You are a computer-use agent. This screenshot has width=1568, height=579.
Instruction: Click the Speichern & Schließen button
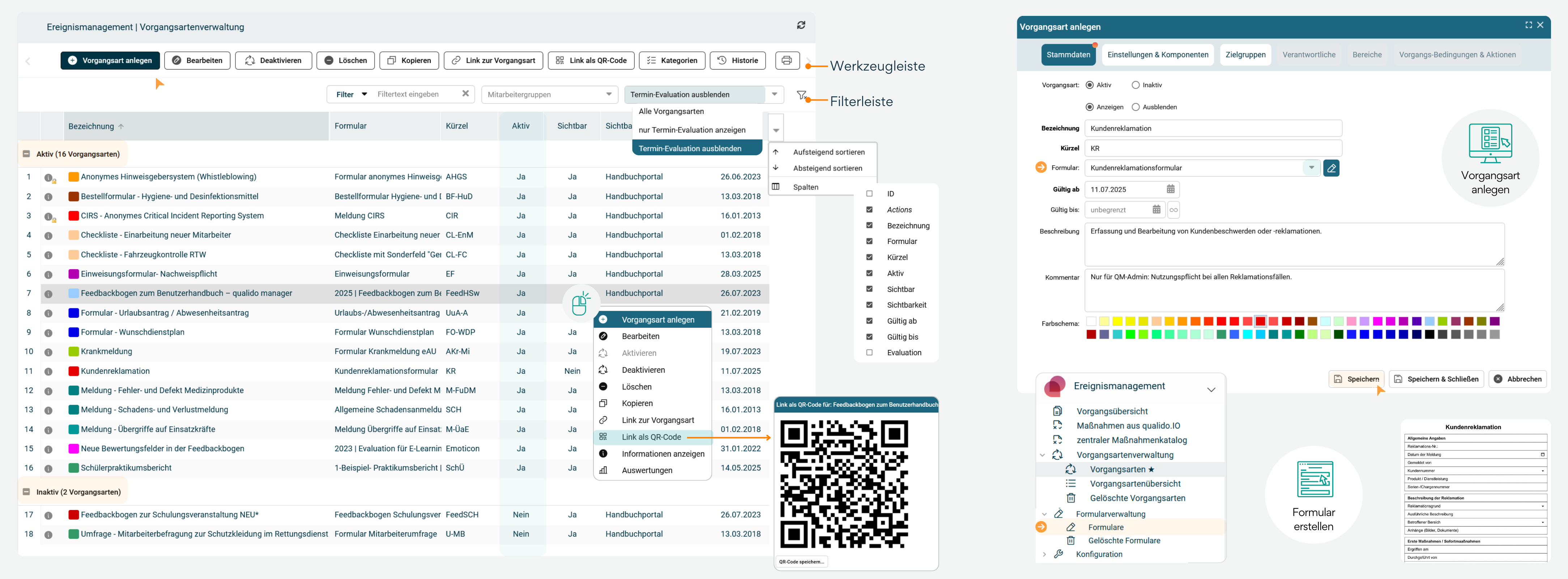tap(1436, 379)
